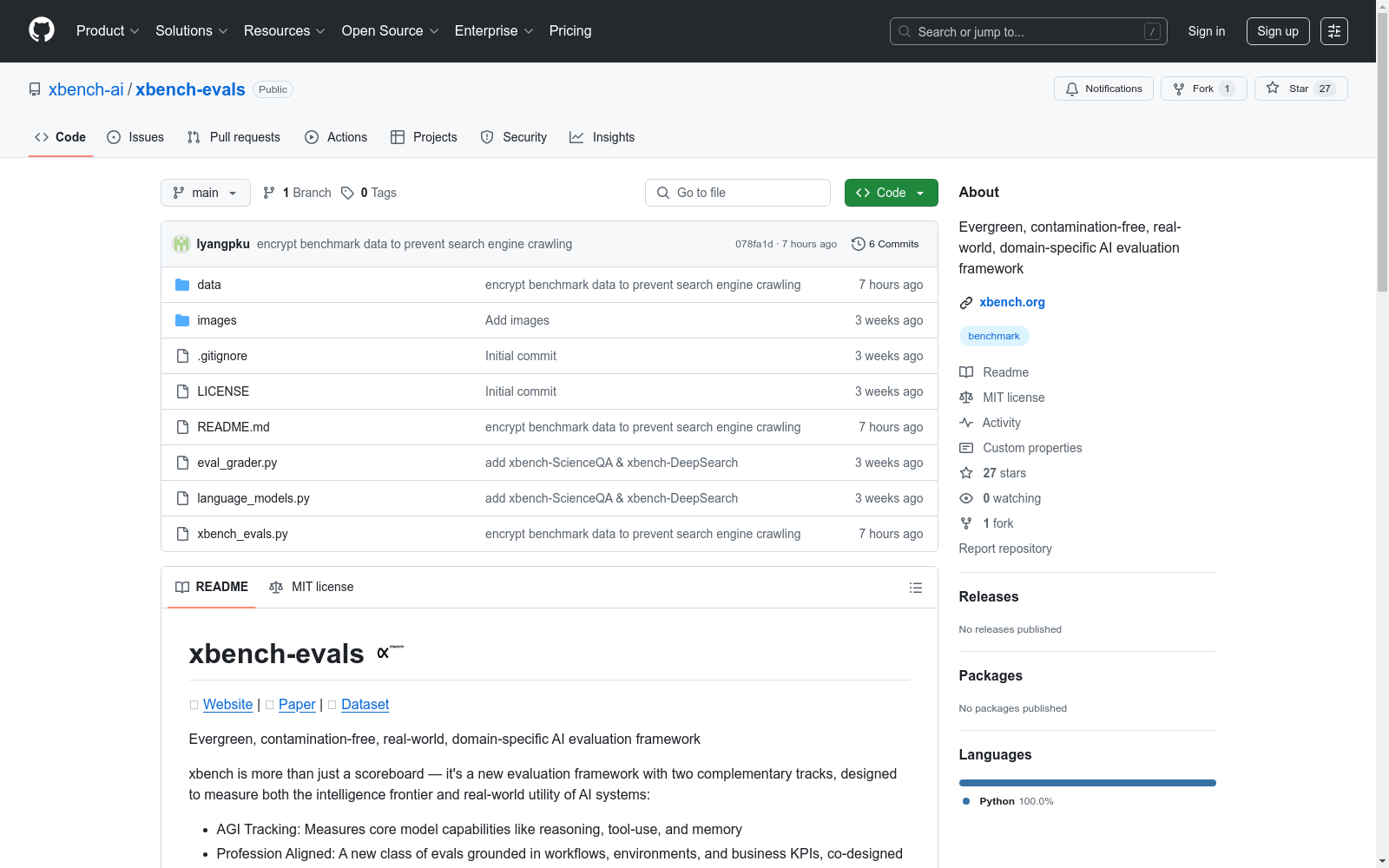Click the Sign in link
1389x868 pixels.
[1207, 31]
